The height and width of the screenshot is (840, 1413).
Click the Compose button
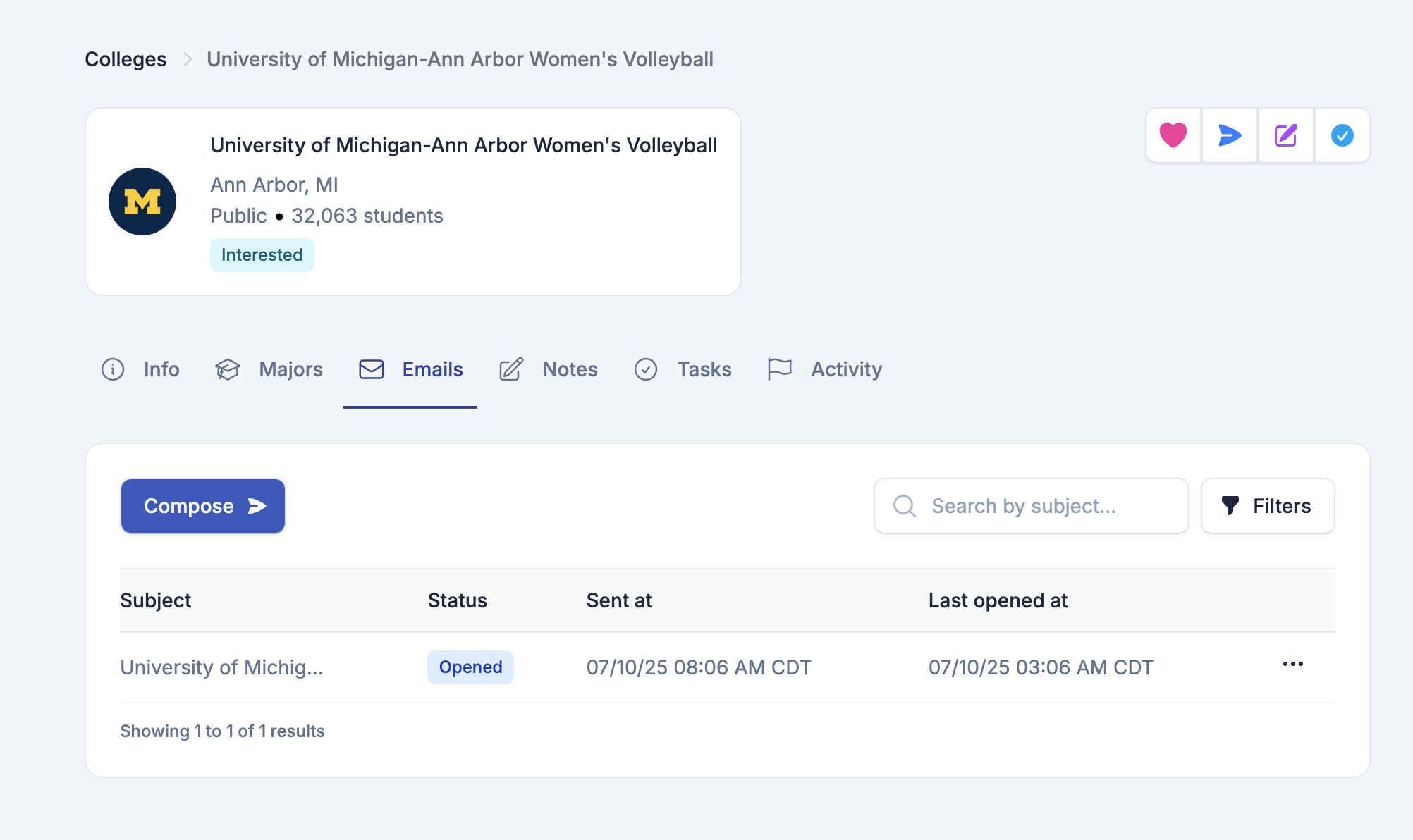click(x=203, y=506)
